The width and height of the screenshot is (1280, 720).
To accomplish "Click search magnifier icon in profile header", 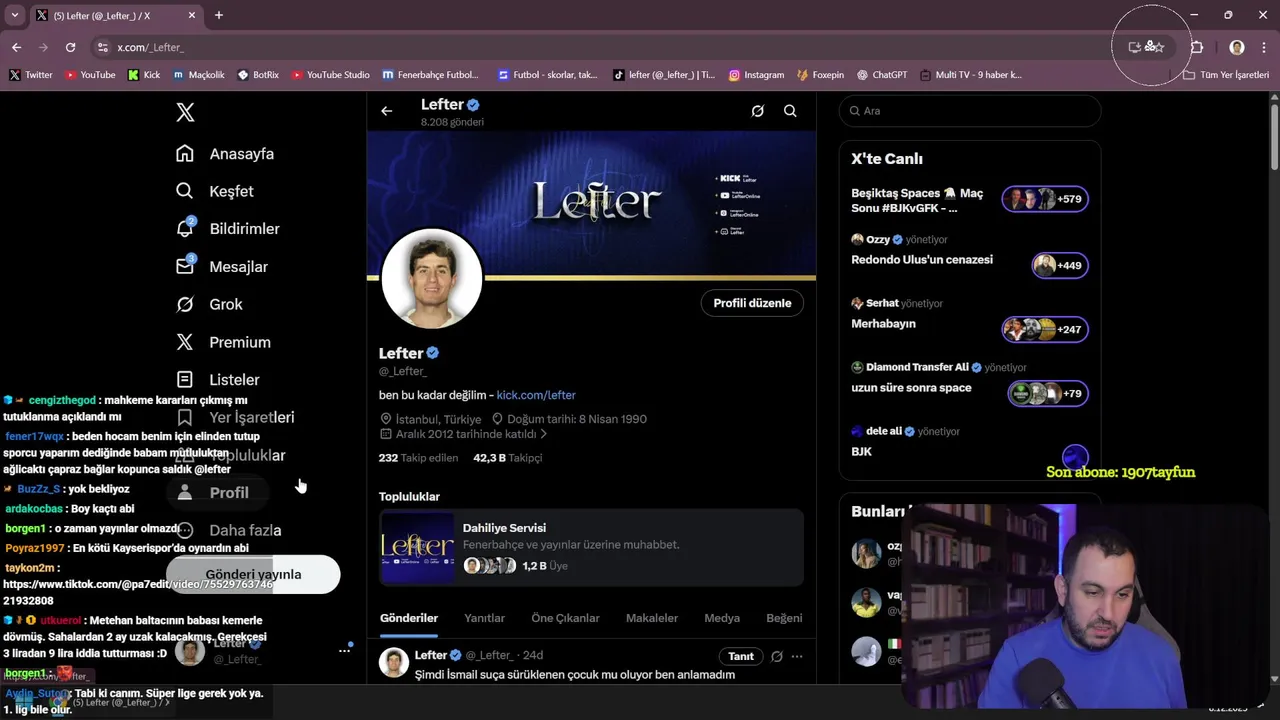I will pos(790,111).
